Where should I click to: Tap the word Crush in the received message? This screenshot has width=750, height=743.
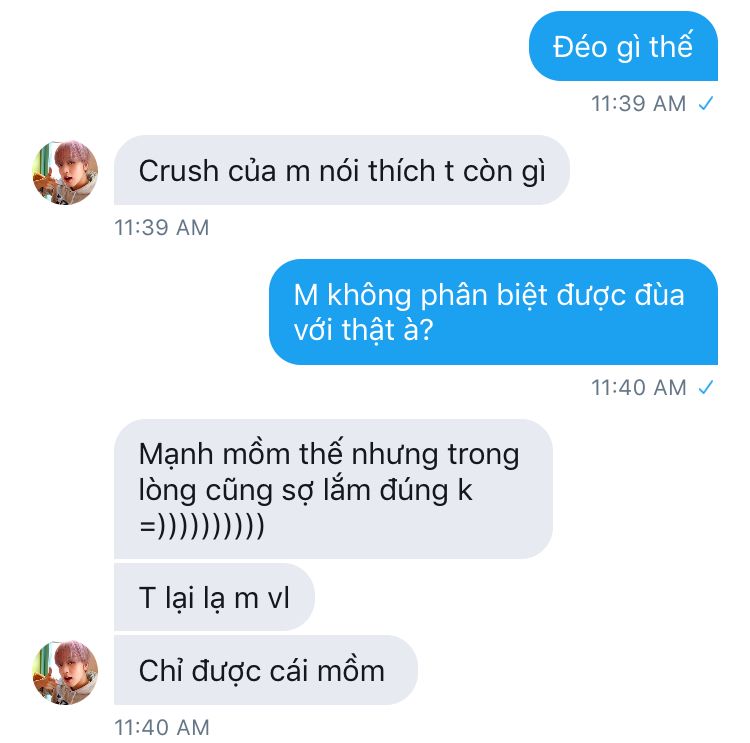pyautogui.click(x=178, y=171)
